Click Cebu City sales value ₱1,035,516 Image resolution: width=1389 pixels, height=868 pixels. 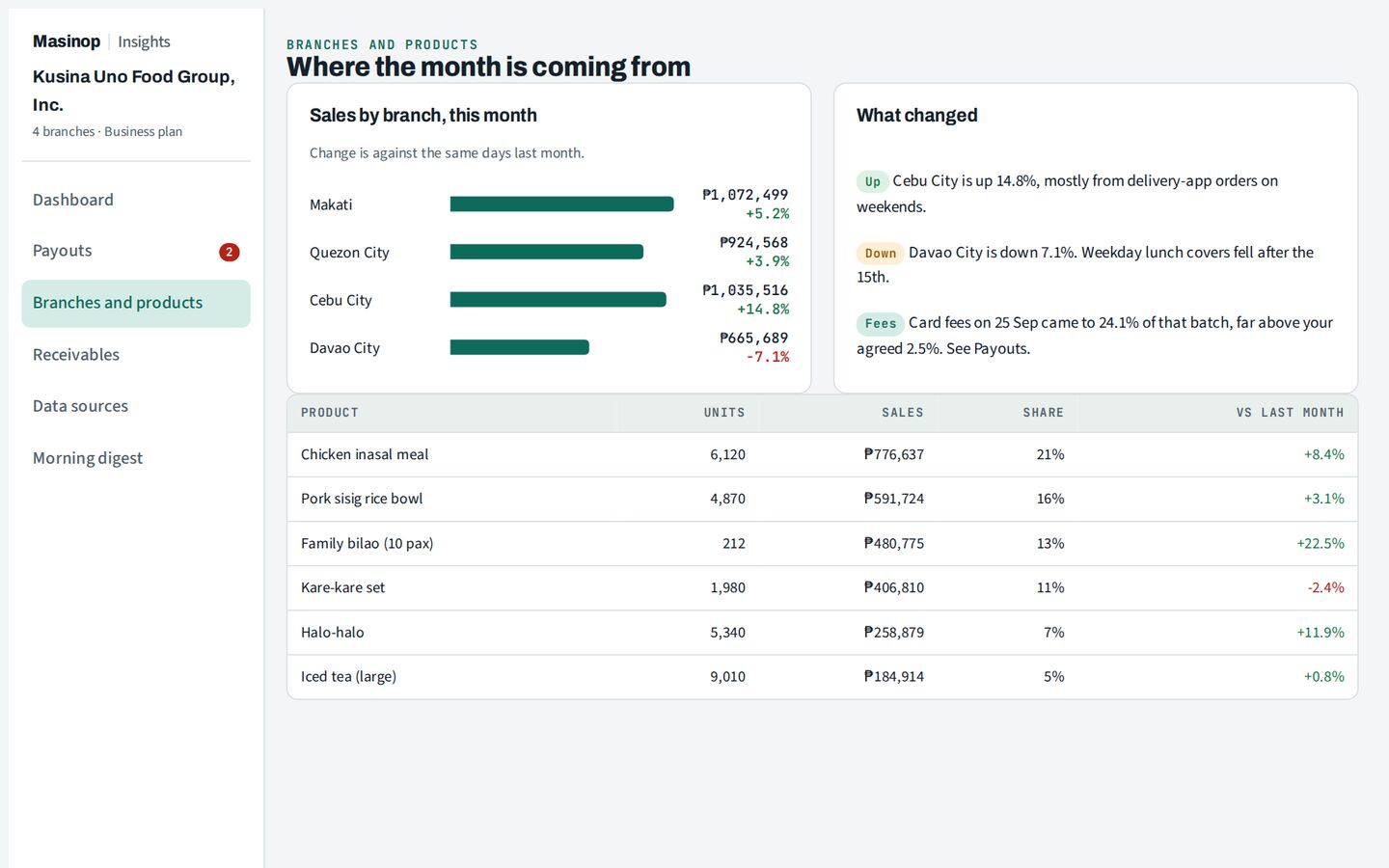[x=746, y=290]
